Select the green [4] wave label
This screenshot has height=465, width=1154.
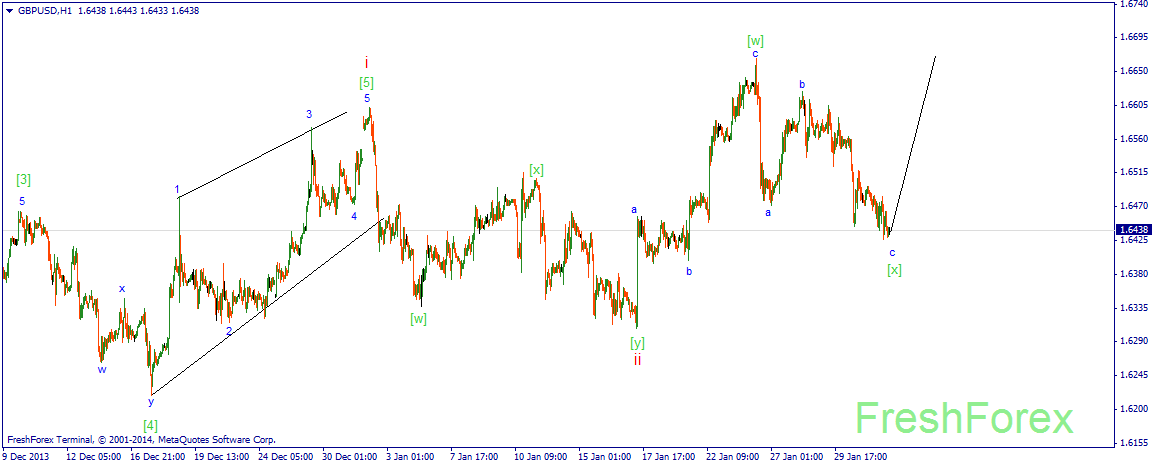[150, 425]
